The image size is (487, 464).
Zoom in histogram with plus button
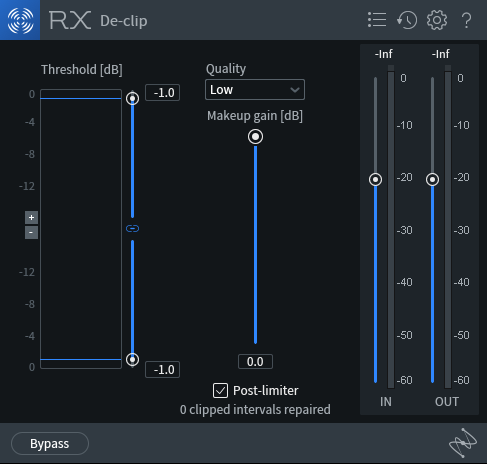click(x=31, y=217)
